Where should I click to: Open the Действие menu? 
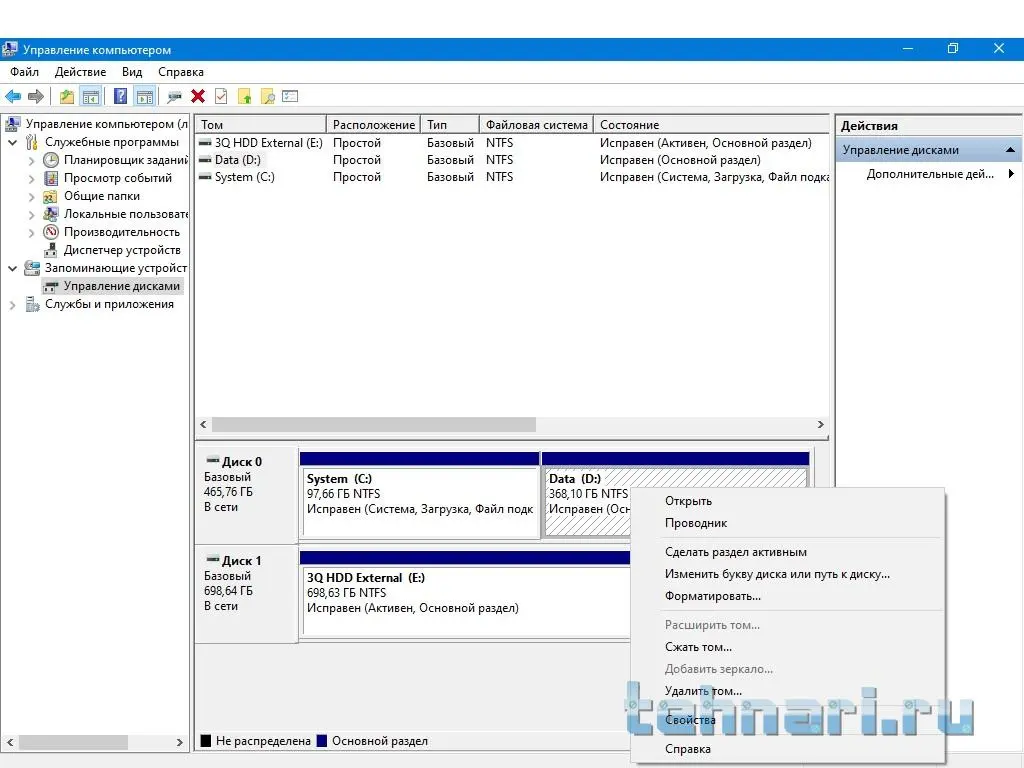[80, 72]
